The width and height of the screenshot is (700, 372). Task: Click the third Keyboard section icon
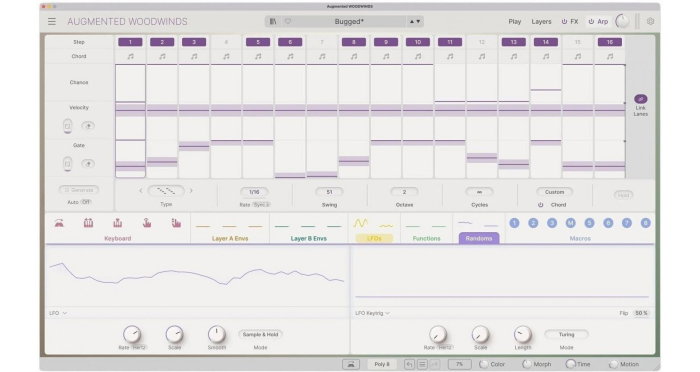(x=117, y=223)
